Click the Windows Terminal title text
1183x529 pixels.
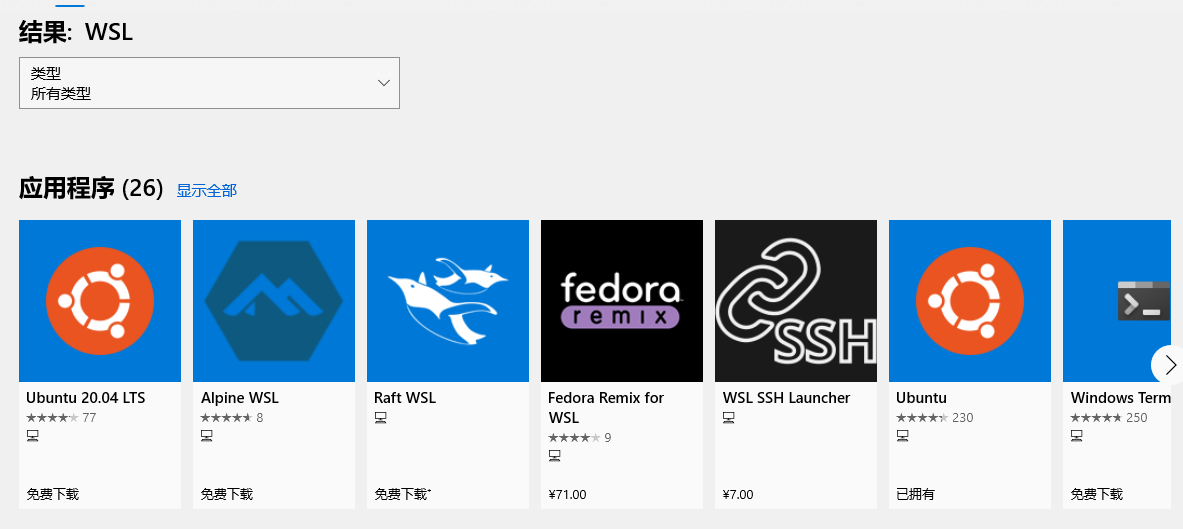[1120, 398]
